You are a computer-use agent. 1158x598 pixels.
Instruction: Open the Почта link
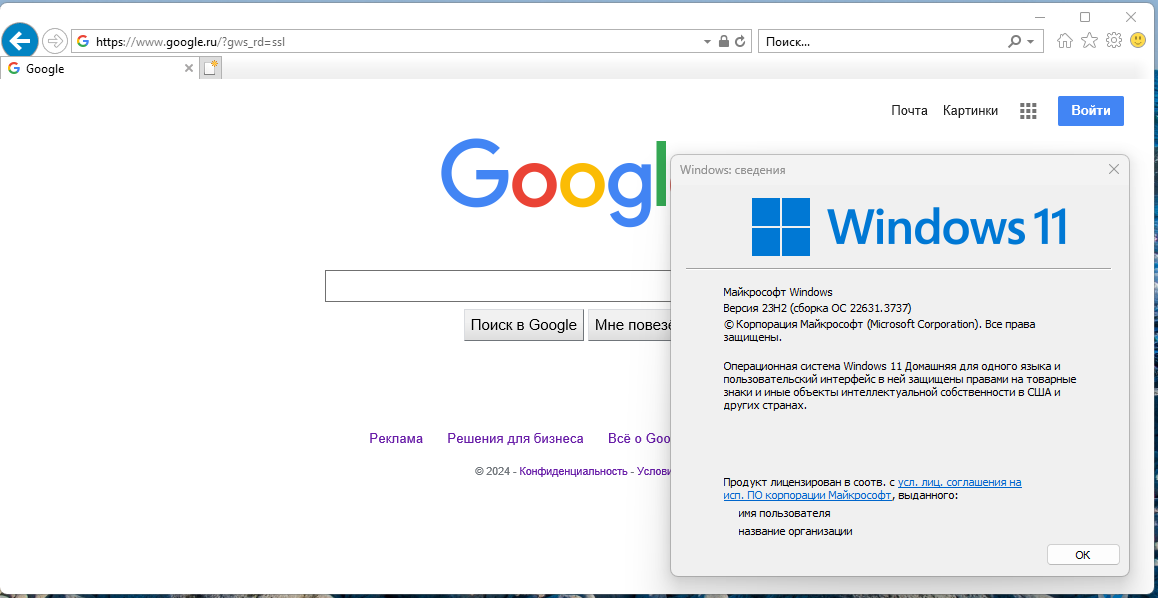tap(909, 111)
